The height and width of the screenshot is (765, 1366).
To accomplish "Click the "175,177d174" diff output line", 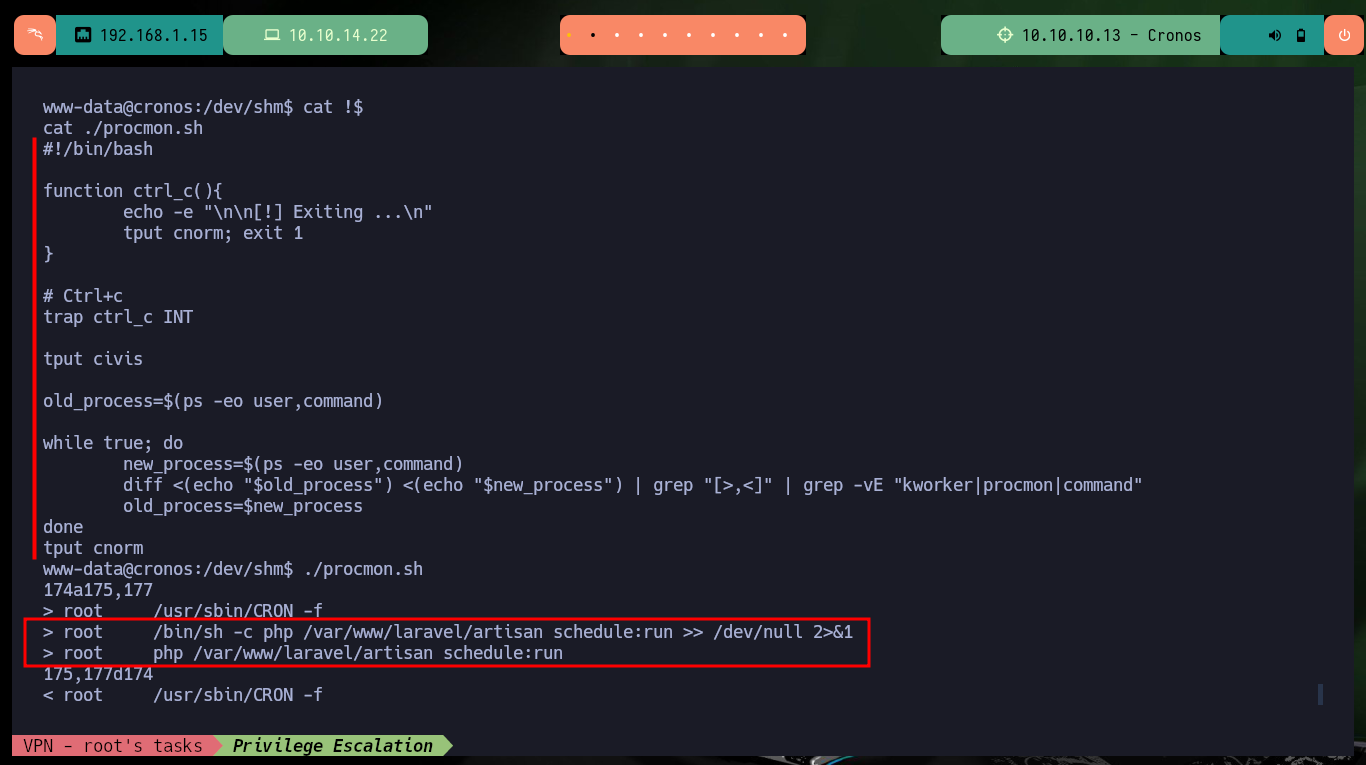I will pyautogui.click(x=98, y=674).
